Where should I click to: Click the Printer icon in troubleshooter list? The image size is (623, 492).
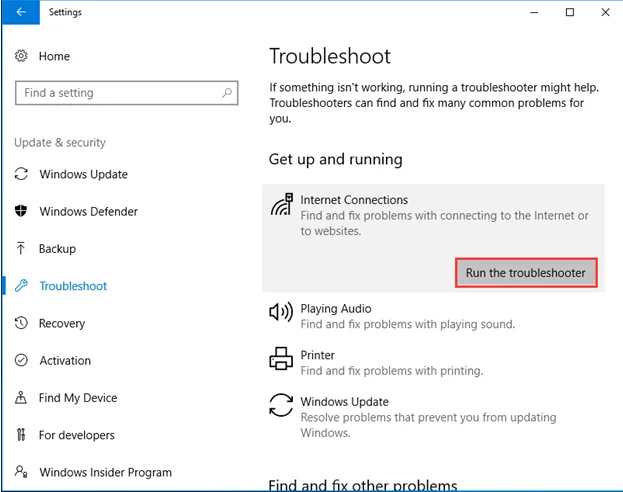(281, 358)
